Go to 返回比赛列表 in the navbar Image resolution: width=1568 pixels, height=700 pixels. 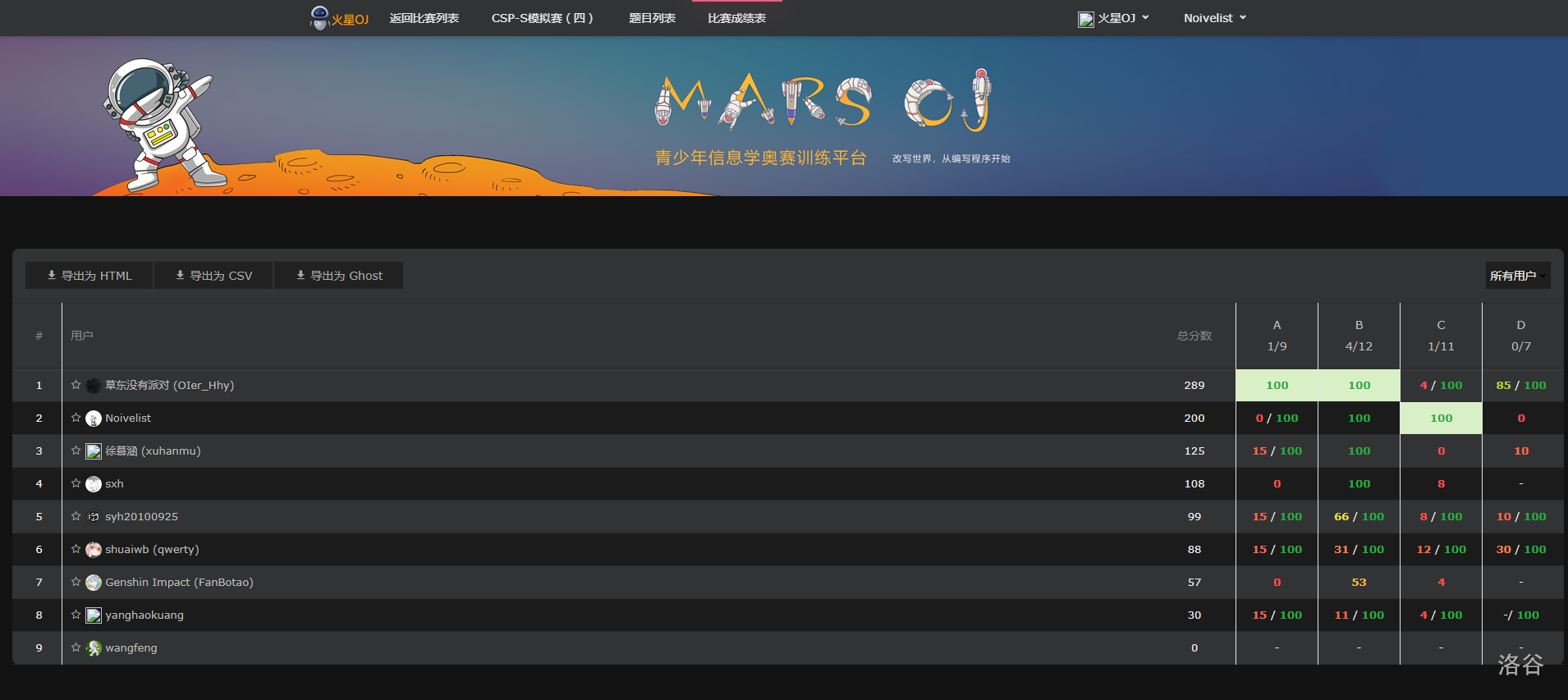coord(424,18)
